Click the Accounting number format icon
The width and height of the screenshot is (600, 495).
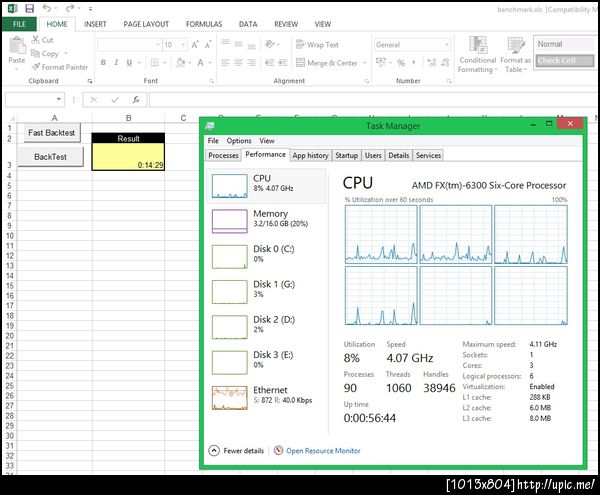click(381, 62)
